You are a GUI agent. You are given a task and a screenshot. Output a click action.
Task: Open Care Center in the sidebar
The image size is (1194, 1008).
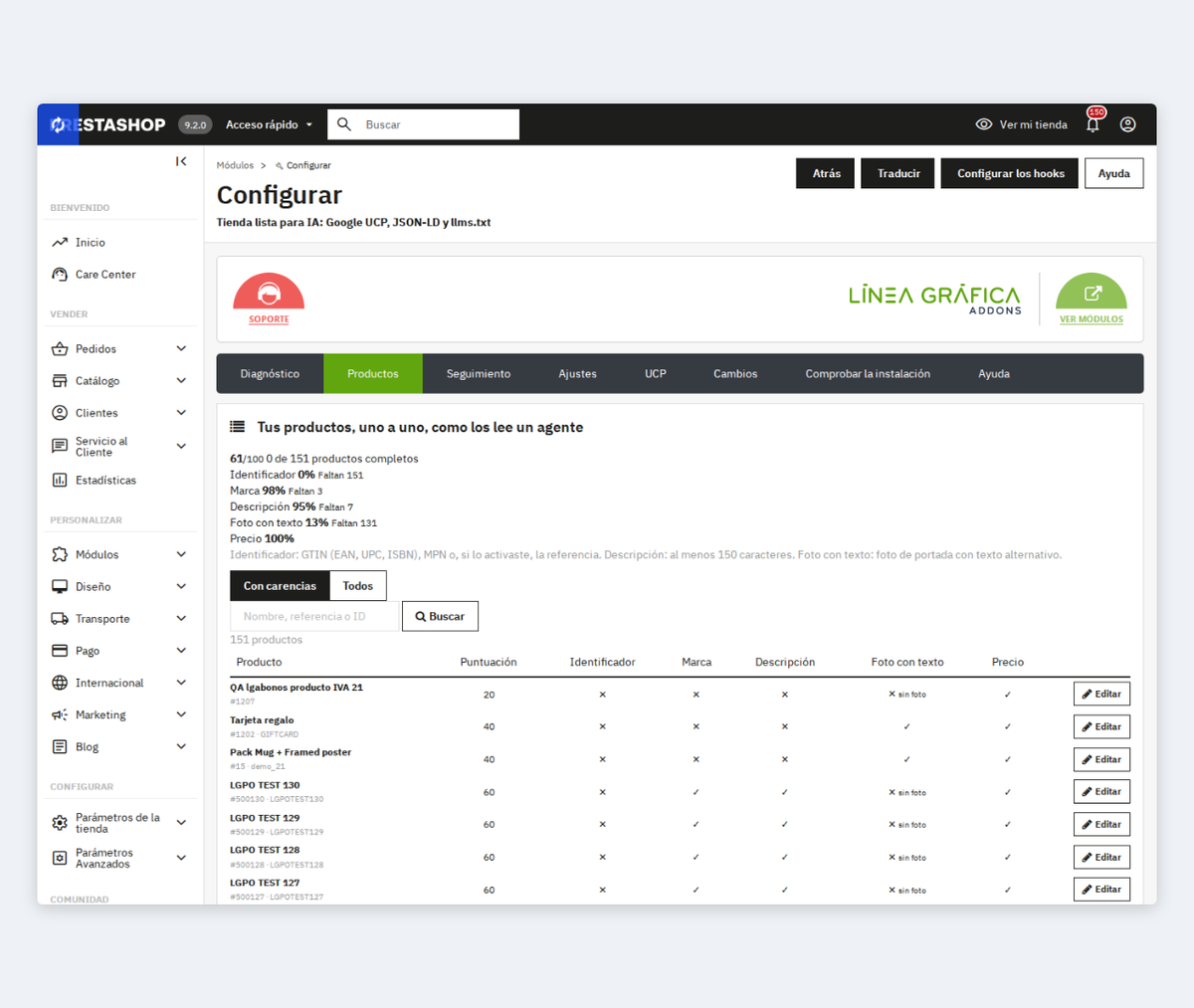tap(105, 275)
